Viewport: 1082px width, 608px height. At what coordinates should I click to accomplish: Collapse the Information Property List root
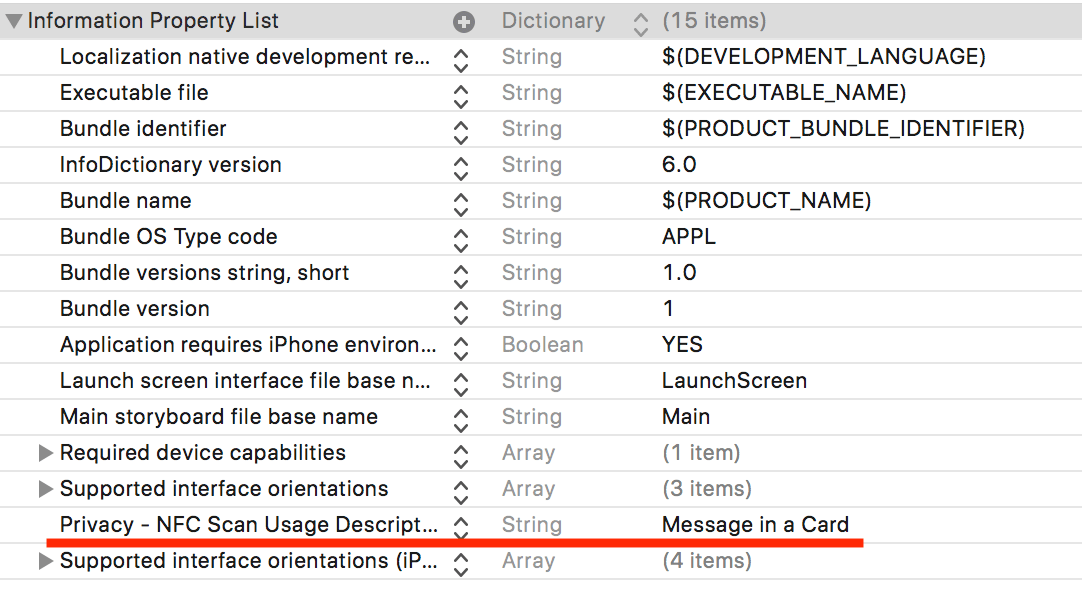click(x=14, y=21)
